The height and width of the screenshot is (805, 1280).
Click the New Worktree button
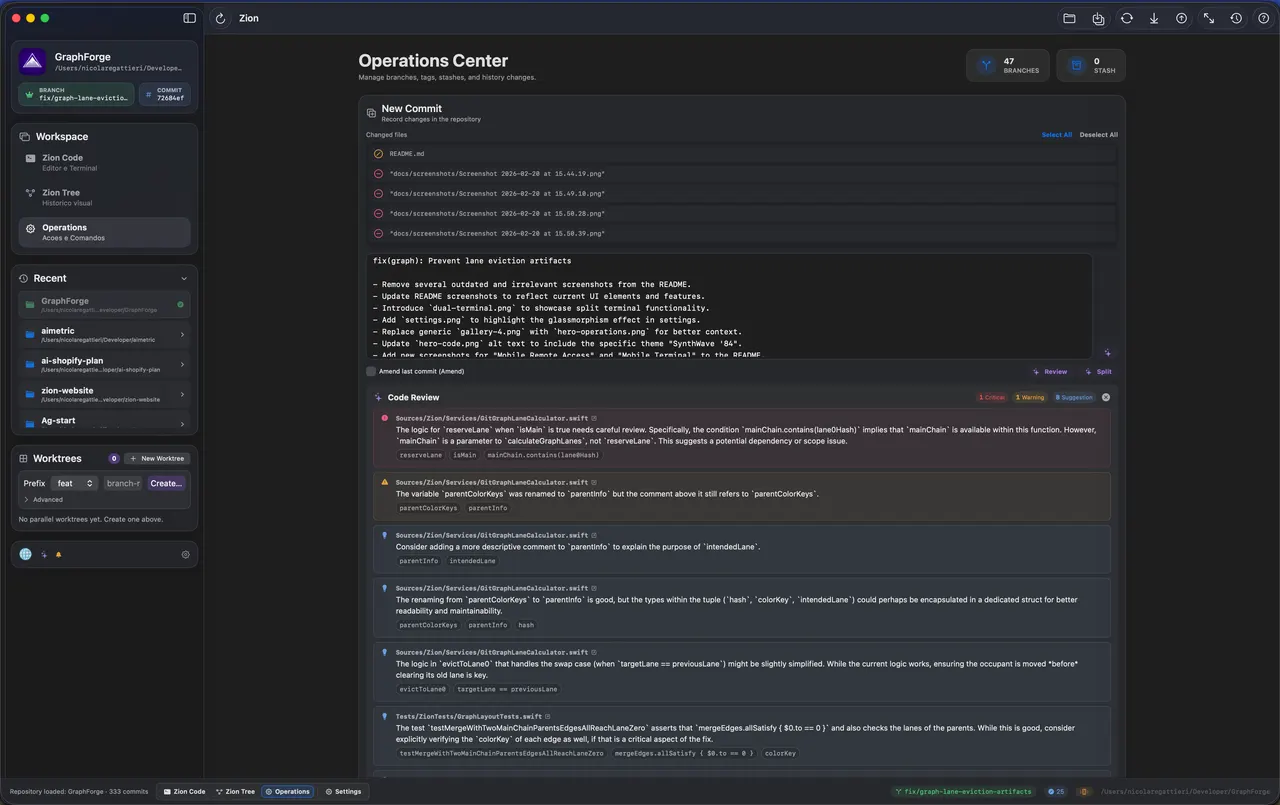click(157, 458)
